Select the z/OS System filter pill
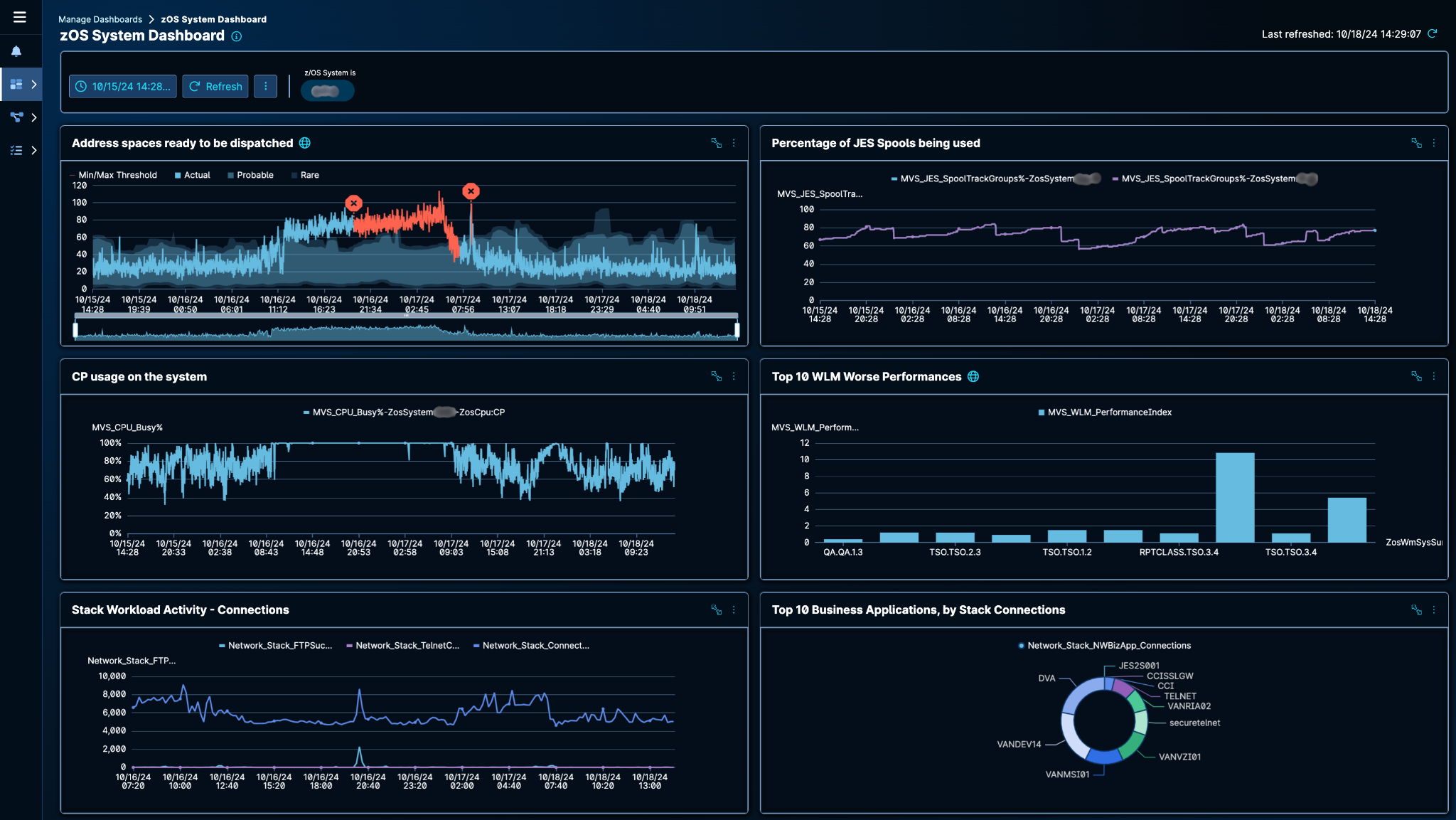 pos(327,91)
